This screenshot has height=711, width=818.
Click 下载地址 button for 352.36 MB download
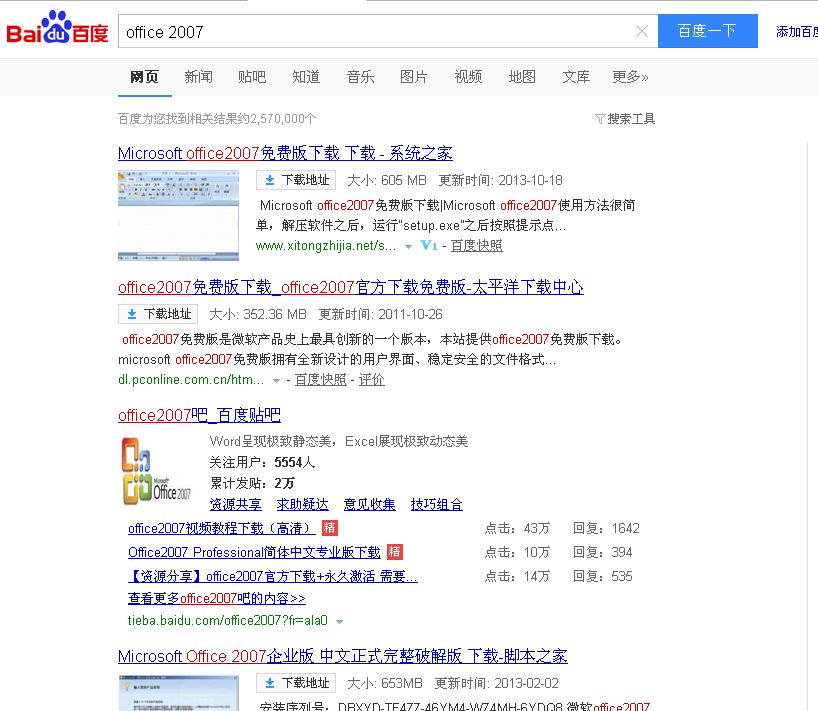point(158,314)
